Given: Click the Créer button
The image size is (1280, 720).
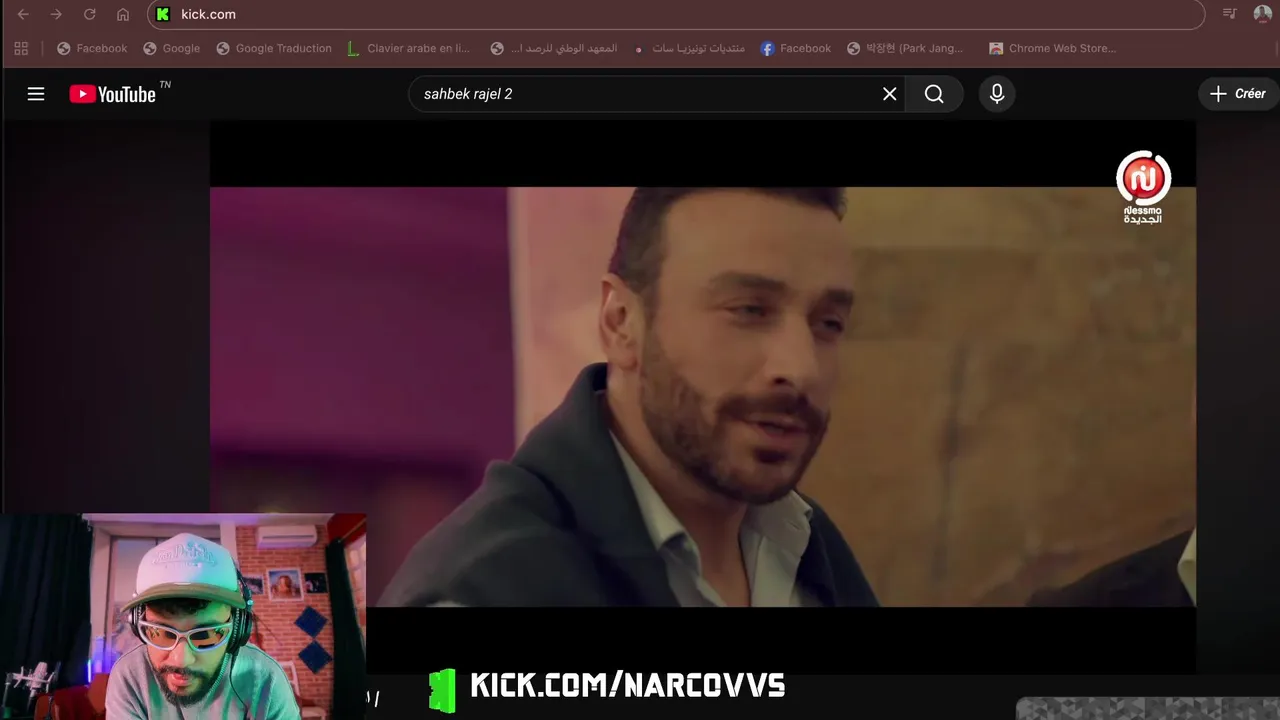Looking at the screenshot, I should [1239, 94].
